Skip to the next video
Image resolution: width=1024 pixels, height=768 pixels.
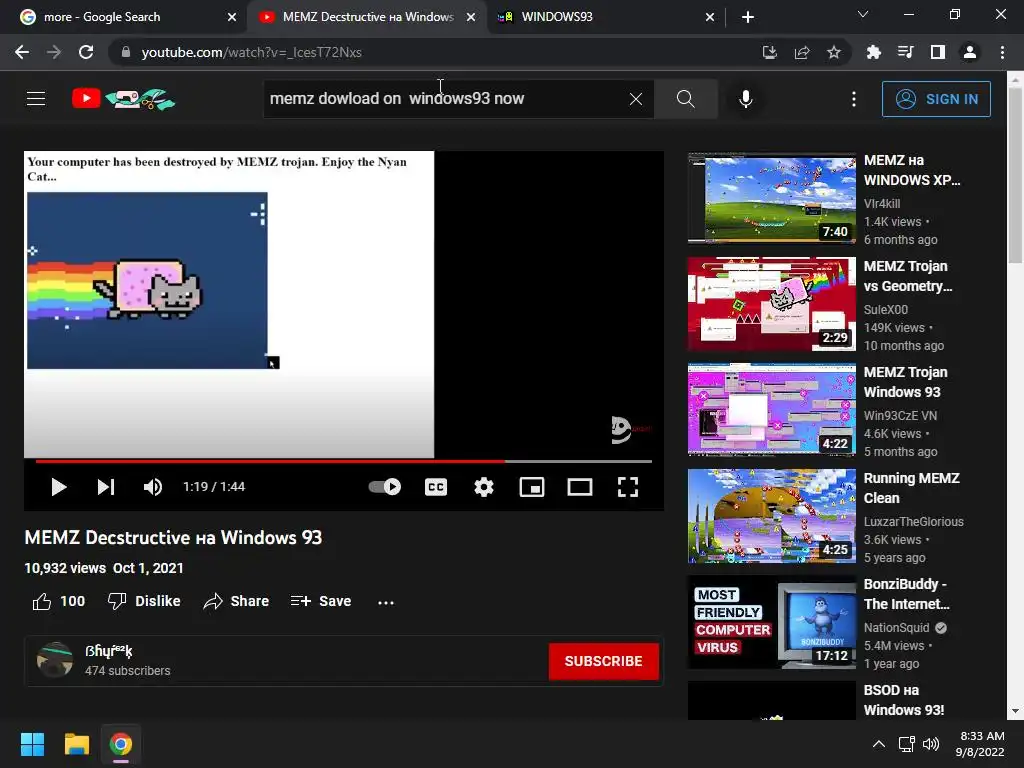click(106, 487)
